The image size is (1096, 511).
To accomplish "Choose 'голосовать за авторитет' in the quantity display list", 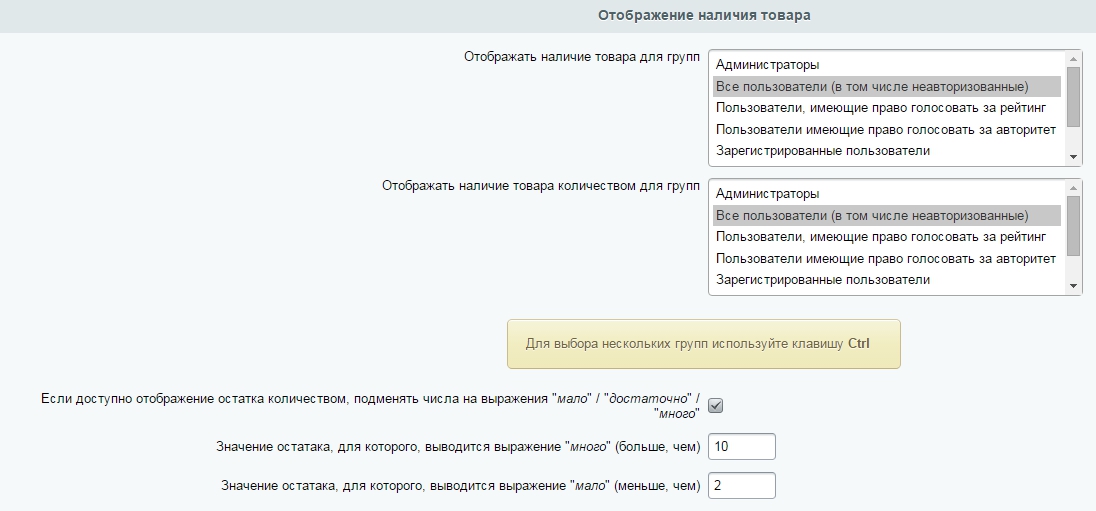I will pyautogui.click(x=885, y=258).
